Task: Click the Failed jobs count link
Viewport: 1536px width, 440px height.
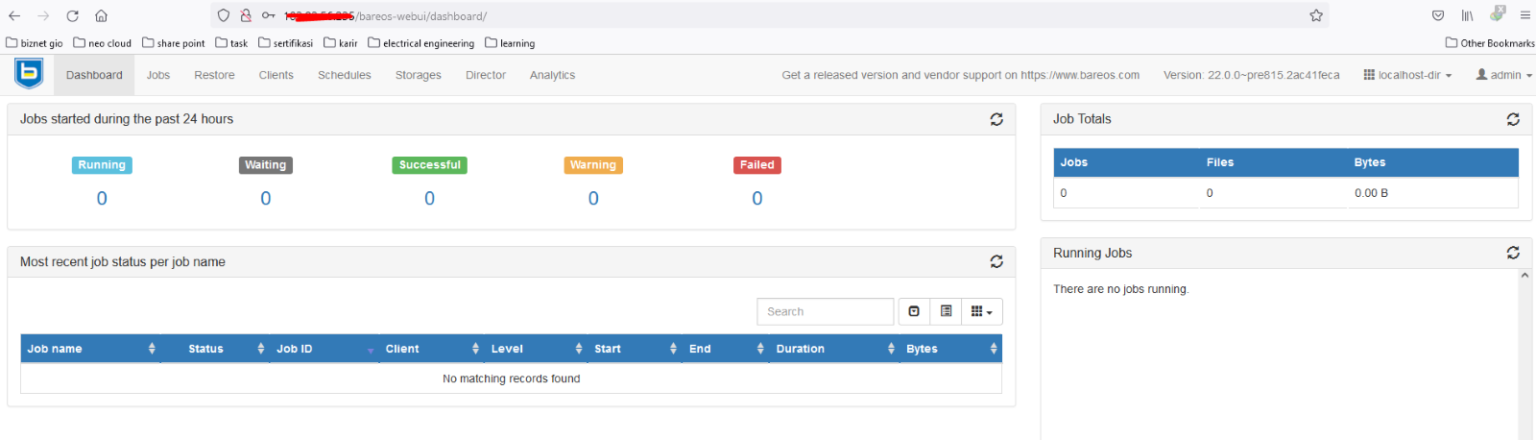Action: (757, 199)
